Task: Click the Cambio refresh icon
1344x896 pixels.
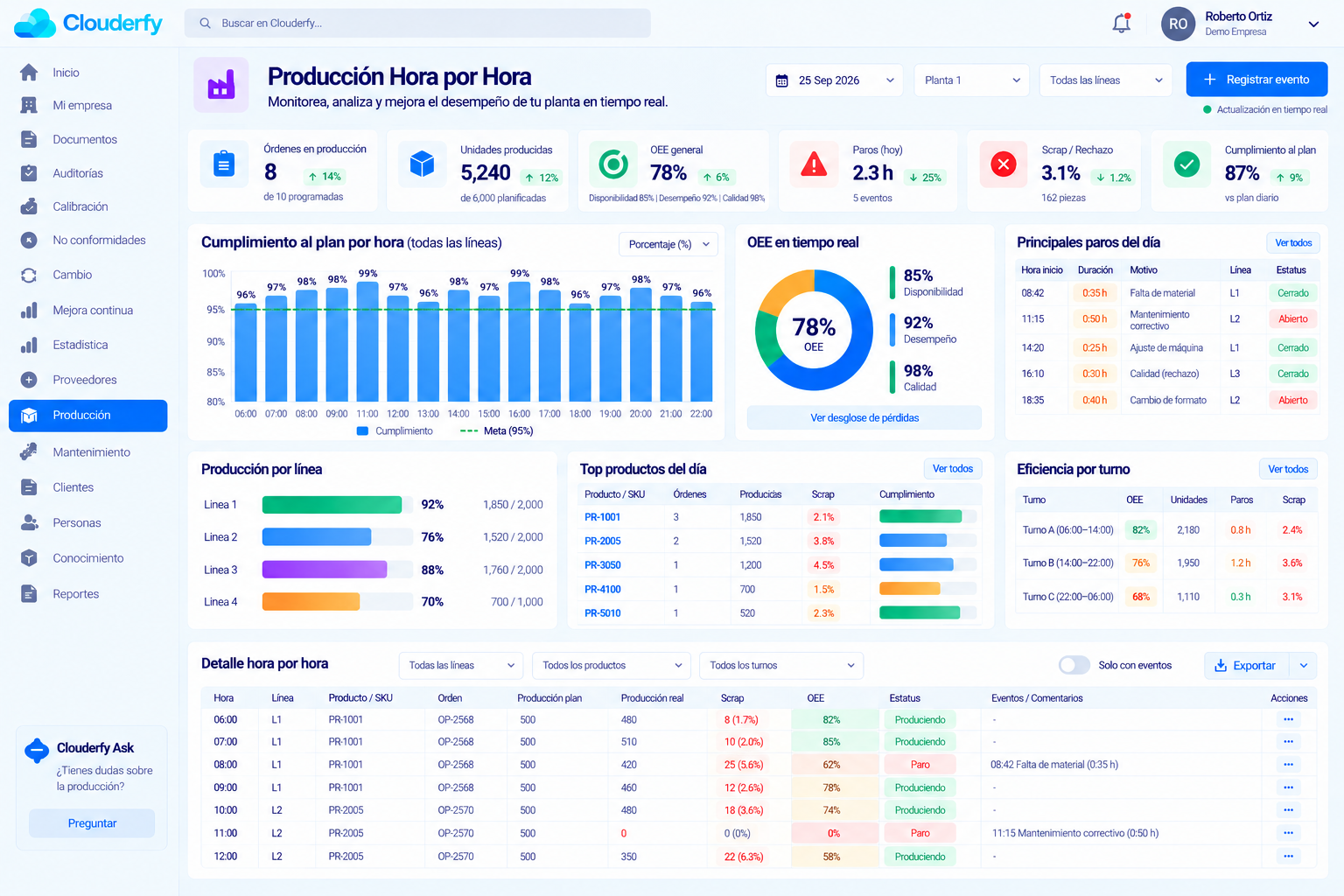Action: click(x=29, y=275)
